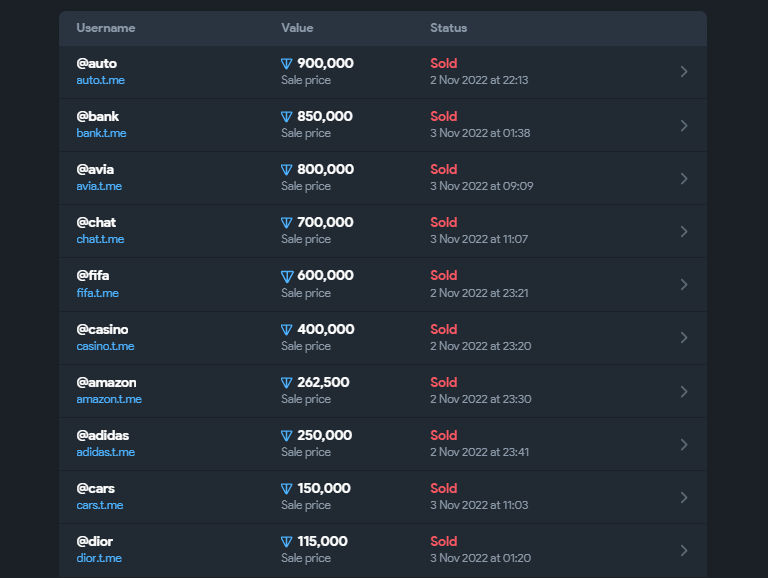Screen dimensions: 768x578
Task: Open the @avia row chevron arrow
Action: (684, 178)
